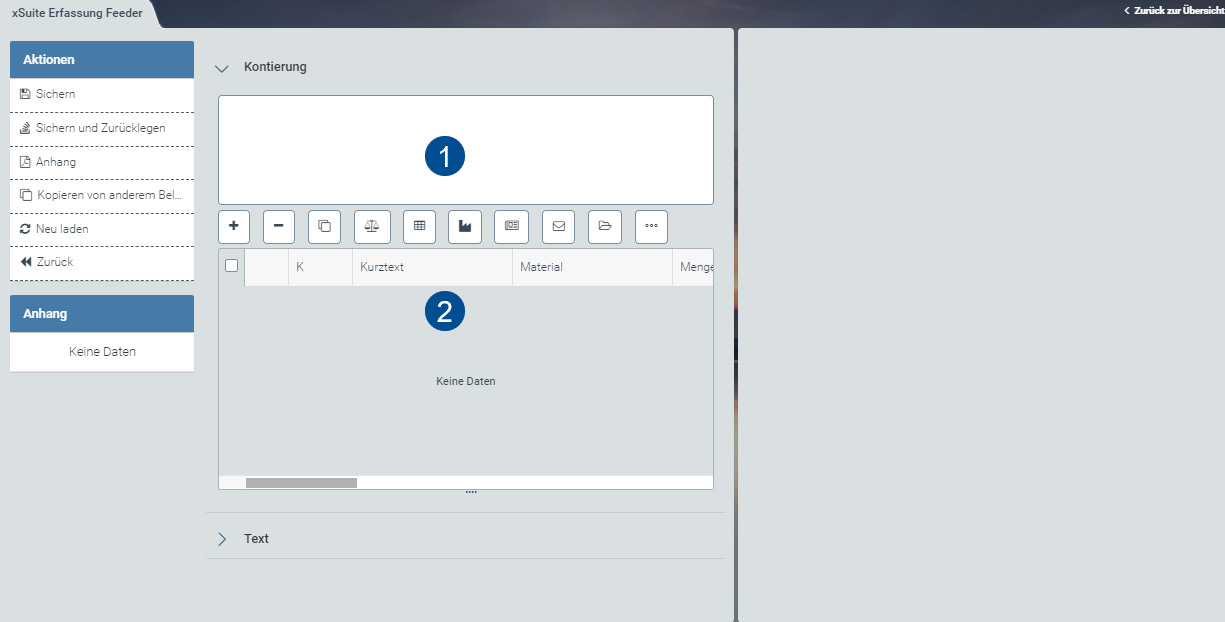Click the open folder icon
The width and height of the screenshot is (1225, 622).
(604, 226)
